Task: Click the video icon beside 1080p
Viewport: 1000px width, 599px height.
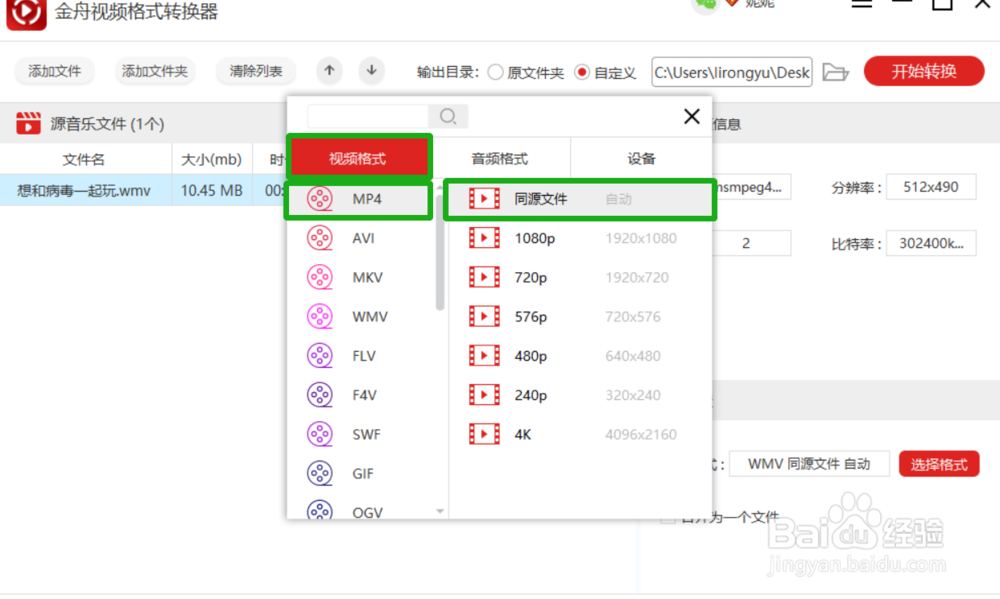Action: click(x=484, y=238)
